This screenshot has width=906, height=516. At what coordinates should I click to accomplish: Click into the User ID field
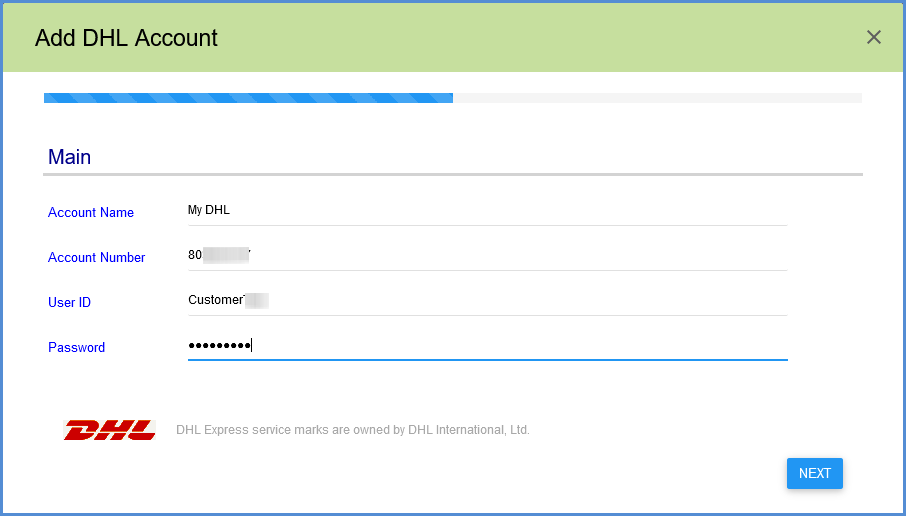tap(488, 300)
